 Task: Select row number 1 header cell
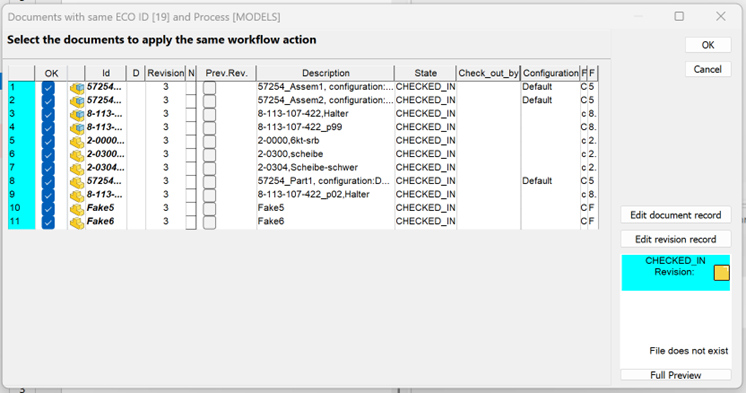pos(21,88)
